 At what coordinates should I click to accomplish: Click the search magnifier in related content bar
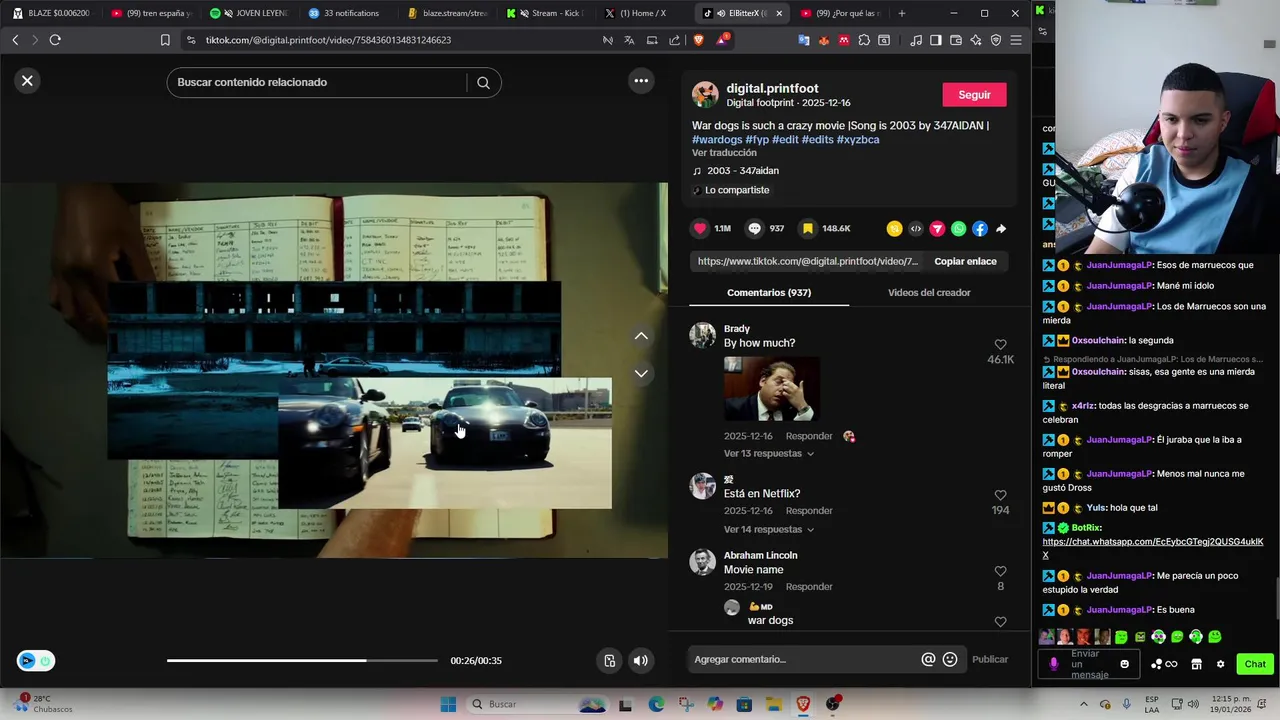point(483,83)
